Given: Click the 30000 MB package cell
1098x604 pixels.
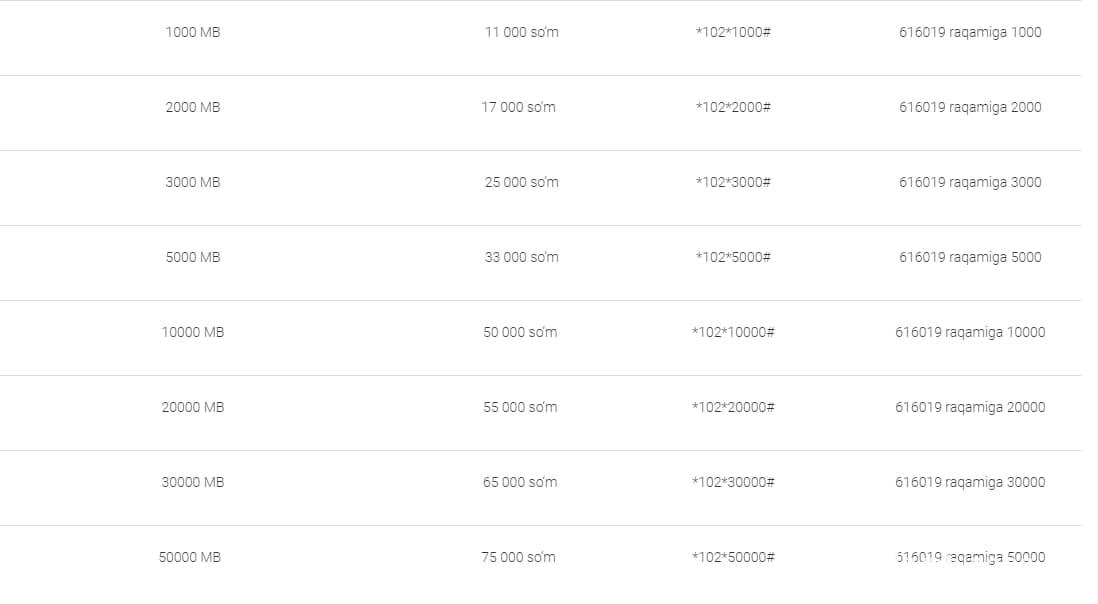Looking at the screenshot, I should point(193,482).
